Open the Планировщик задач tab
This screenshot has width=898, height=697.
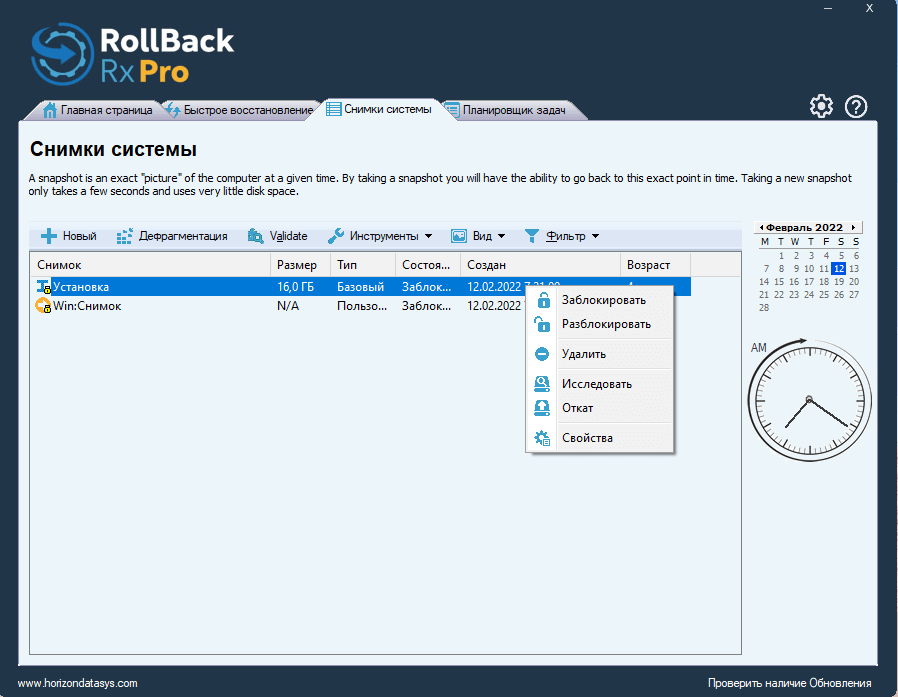click(513, 110)
